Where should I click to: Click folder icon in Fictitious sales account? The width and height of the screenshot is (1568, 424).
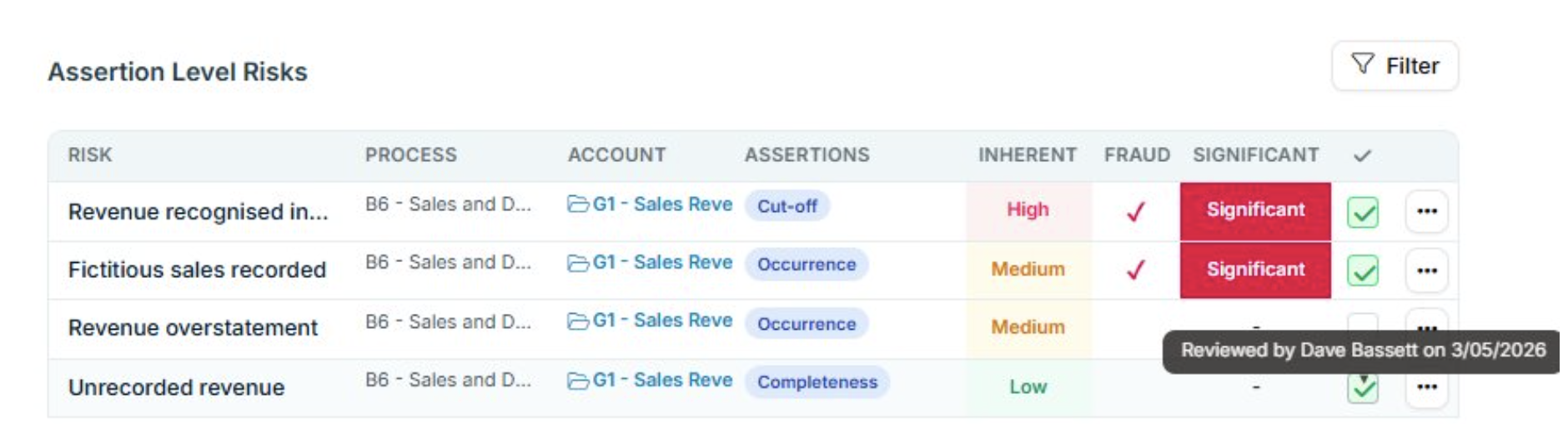(x=577, y=263)
